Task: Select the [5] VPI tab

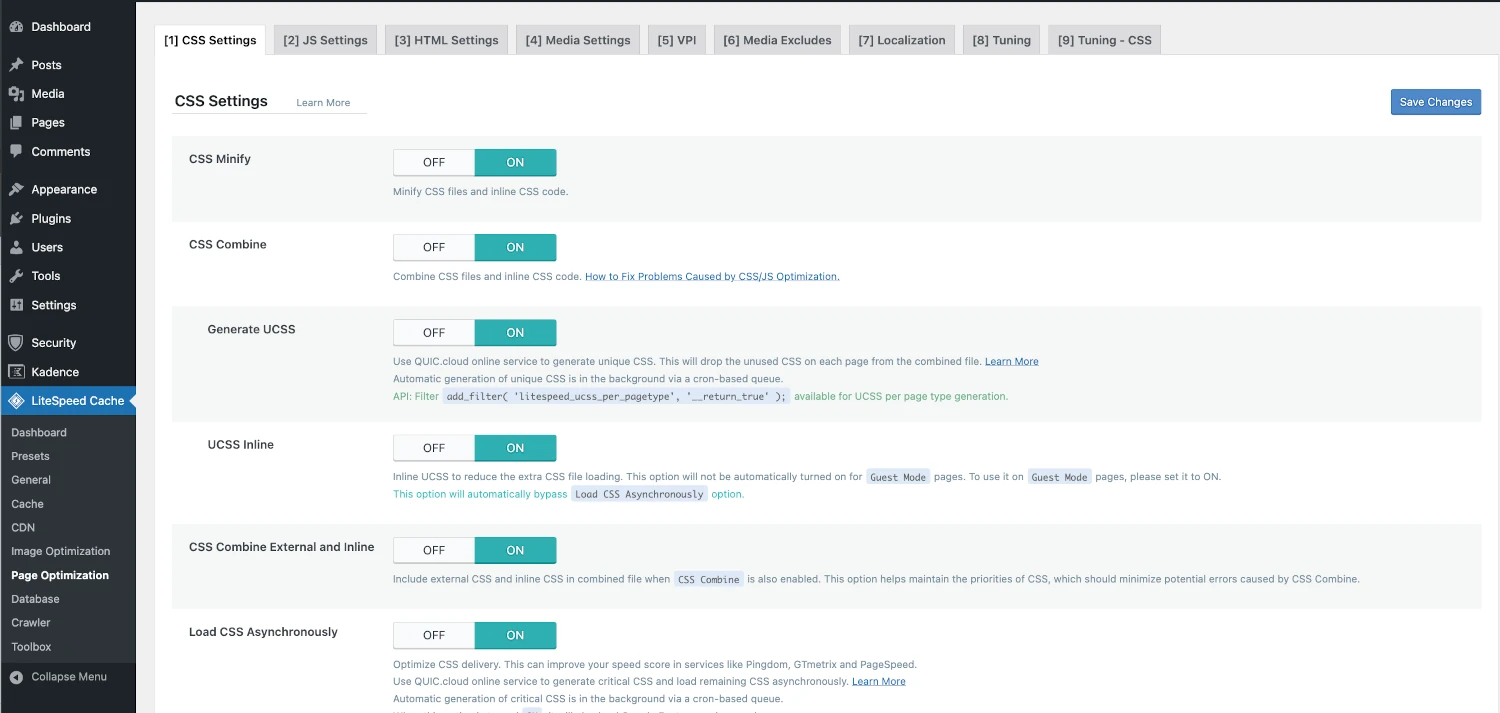Action: 677,40
